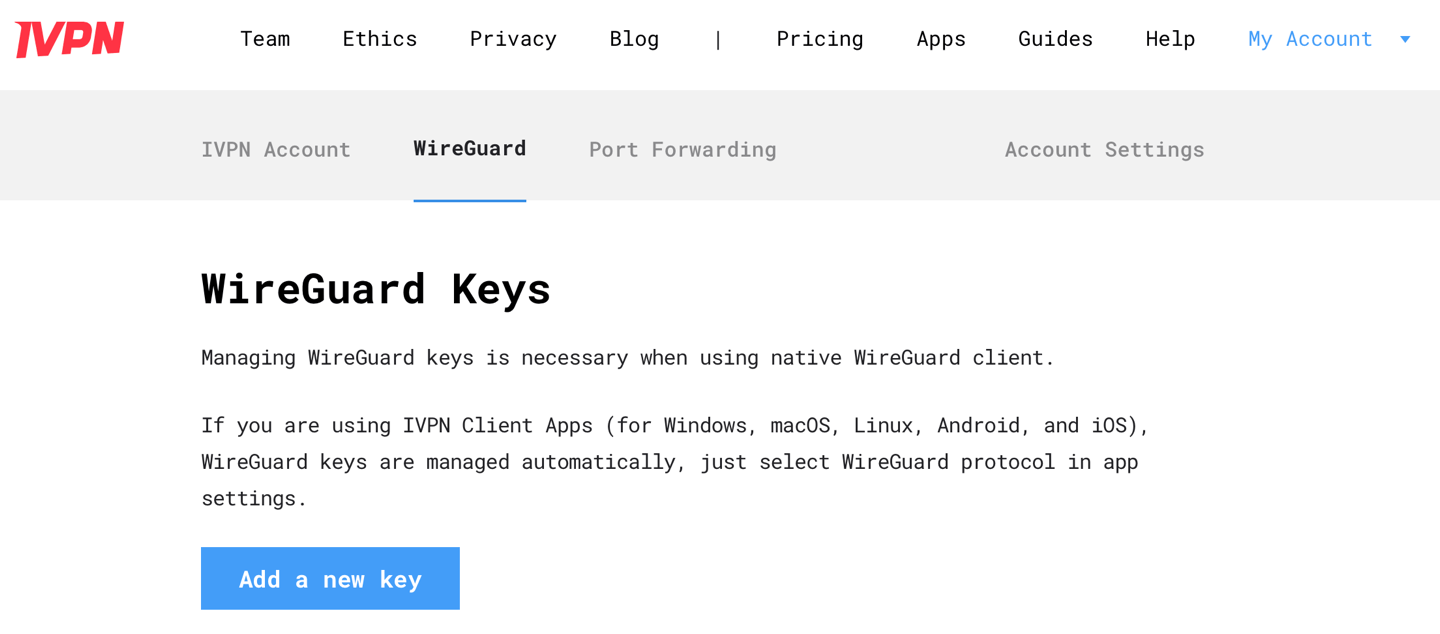
Task: Switch to the Port Forwarding tab
Action: 683,149
